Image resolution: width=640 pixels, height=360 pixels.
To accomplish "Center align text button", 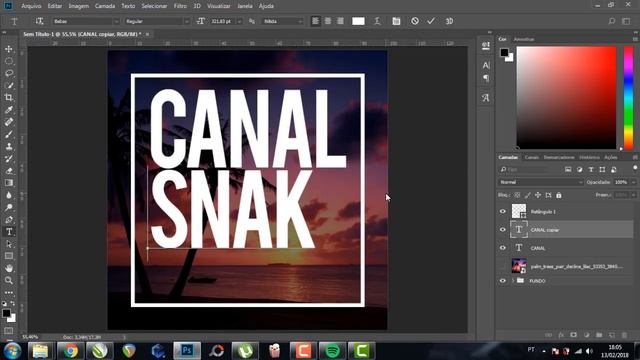I will [x=328, y=21].
